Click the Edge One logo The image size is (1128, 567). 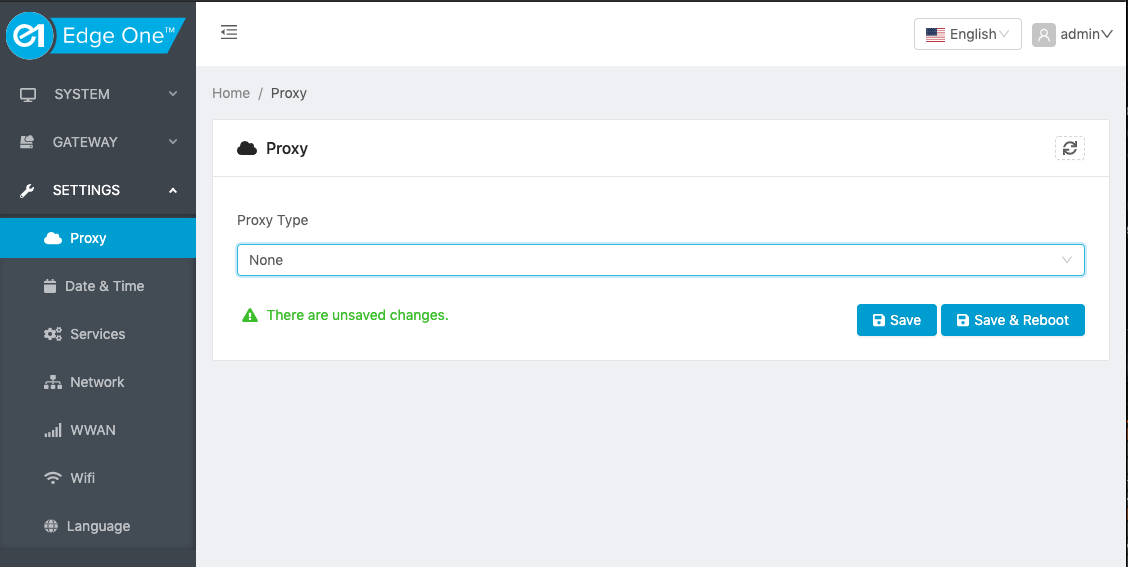pos(95,35)
